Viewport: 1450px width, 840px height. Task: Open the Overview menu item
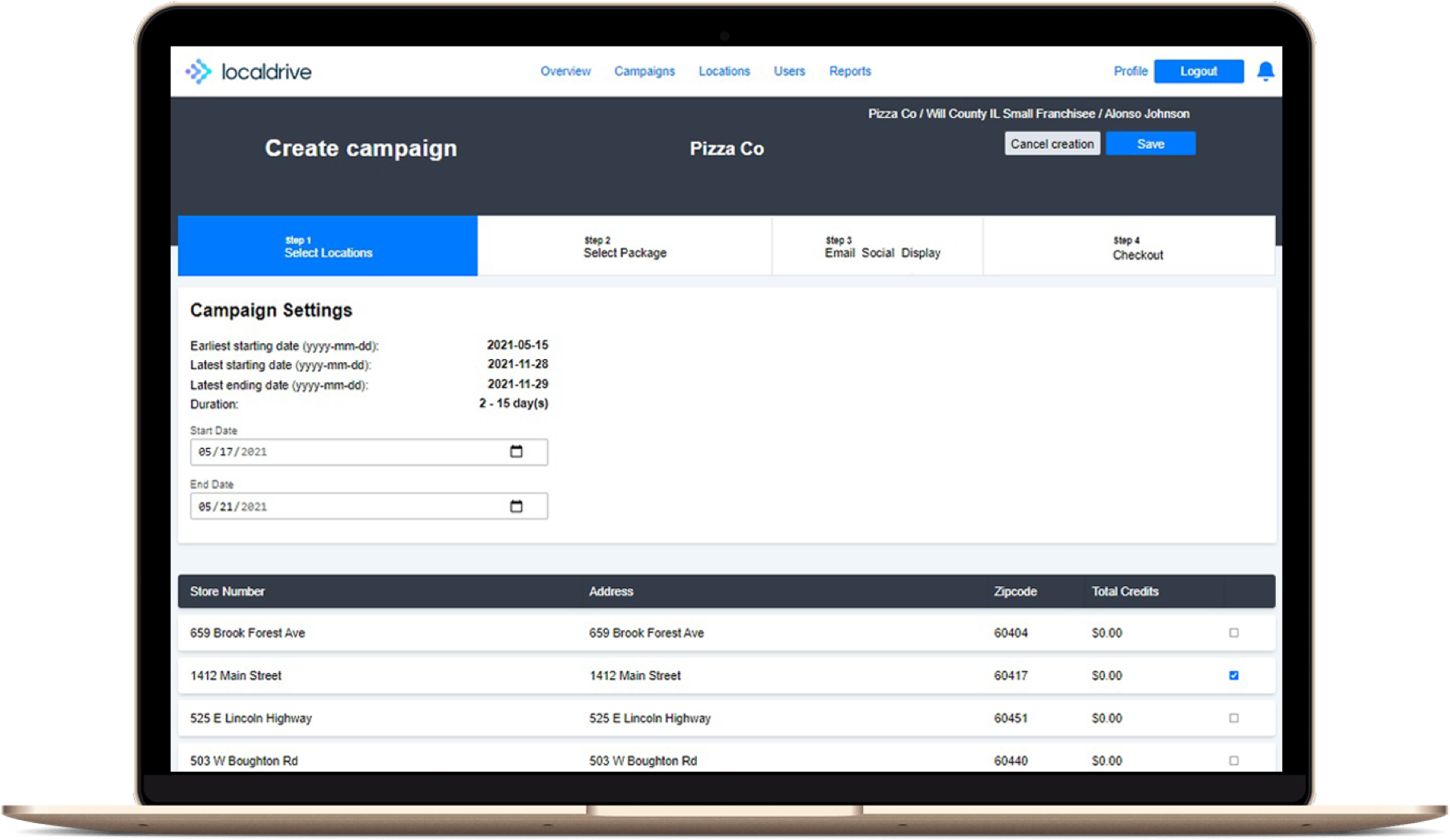tap(565, 71)
